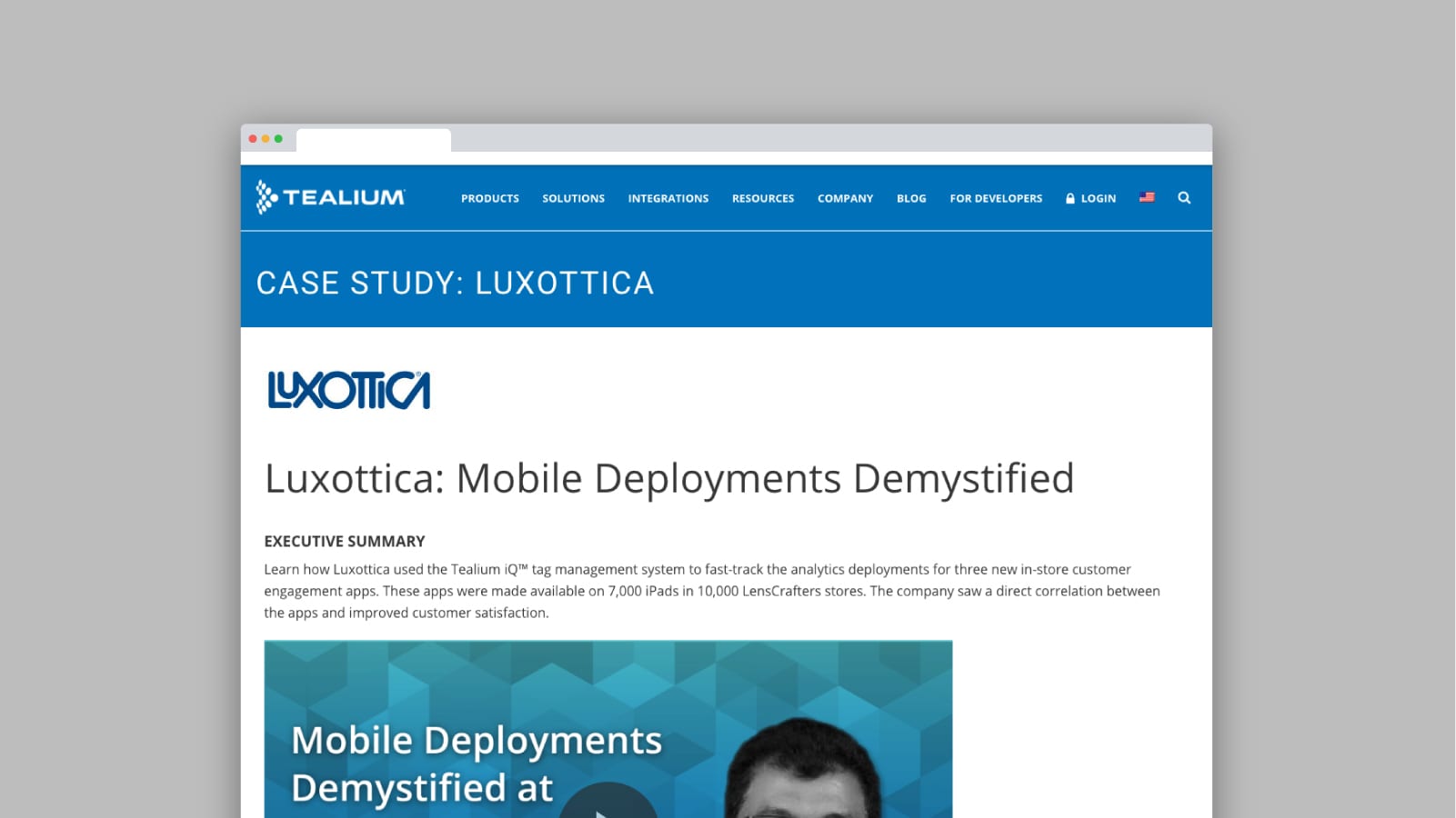Image resolution: width=1456 pixels, height=818 pixels.
Task: Select the blank browser tab
Action: point(373,140)
